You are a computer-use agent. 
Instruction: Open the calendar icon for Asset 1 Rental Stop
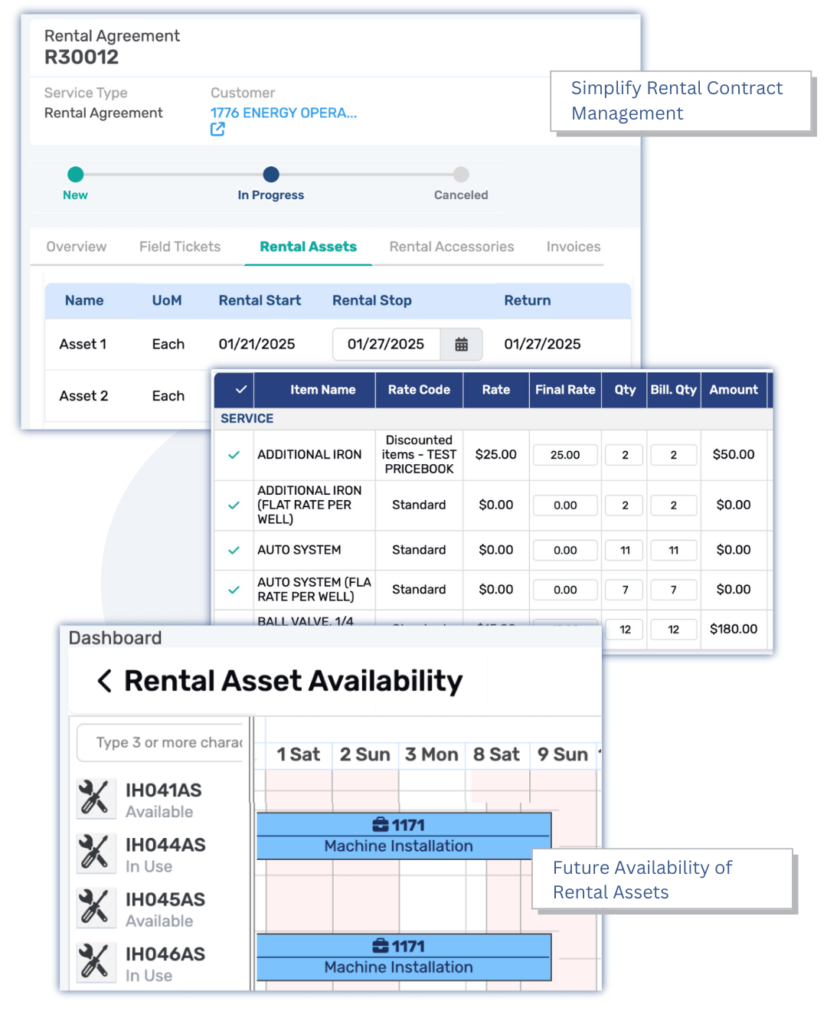point(460,342)
